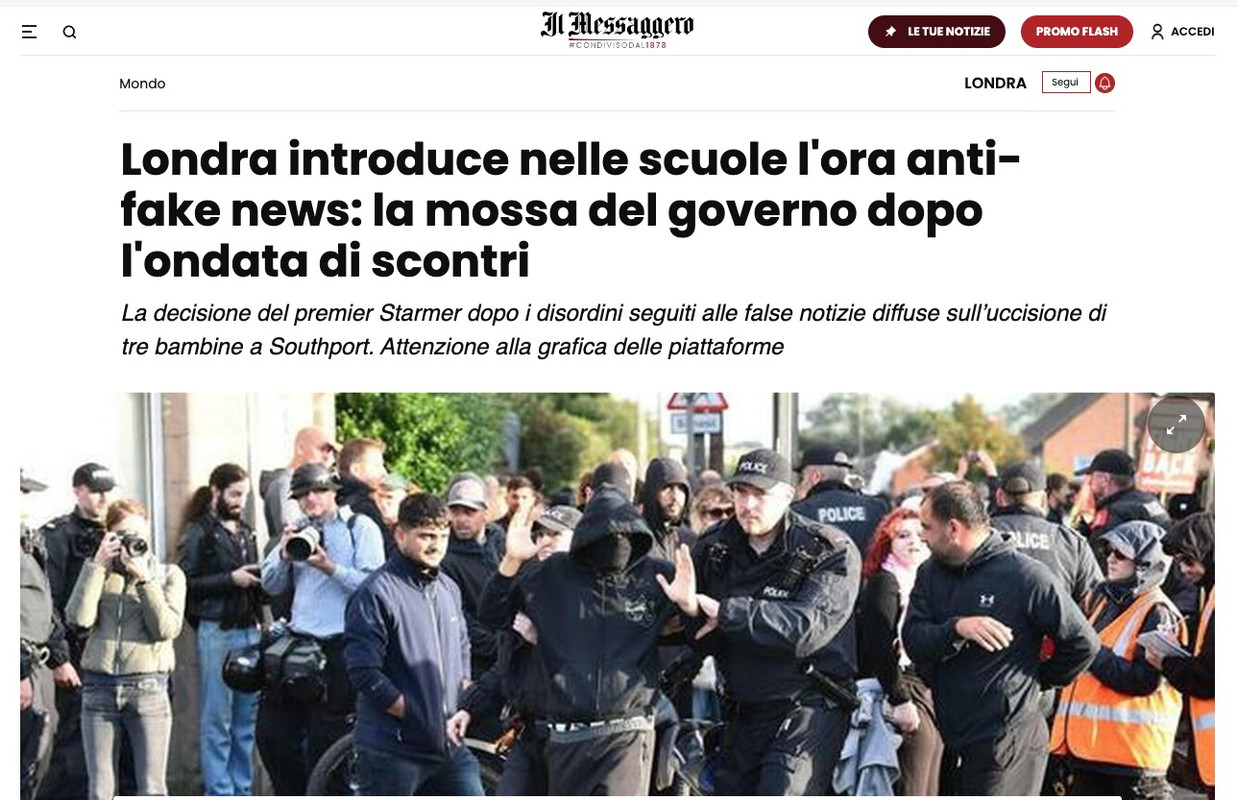Image resolution: width=1238 pixels, height=800 pixels.
Task: Open the LONDRA topic tag
Action: 995,83
